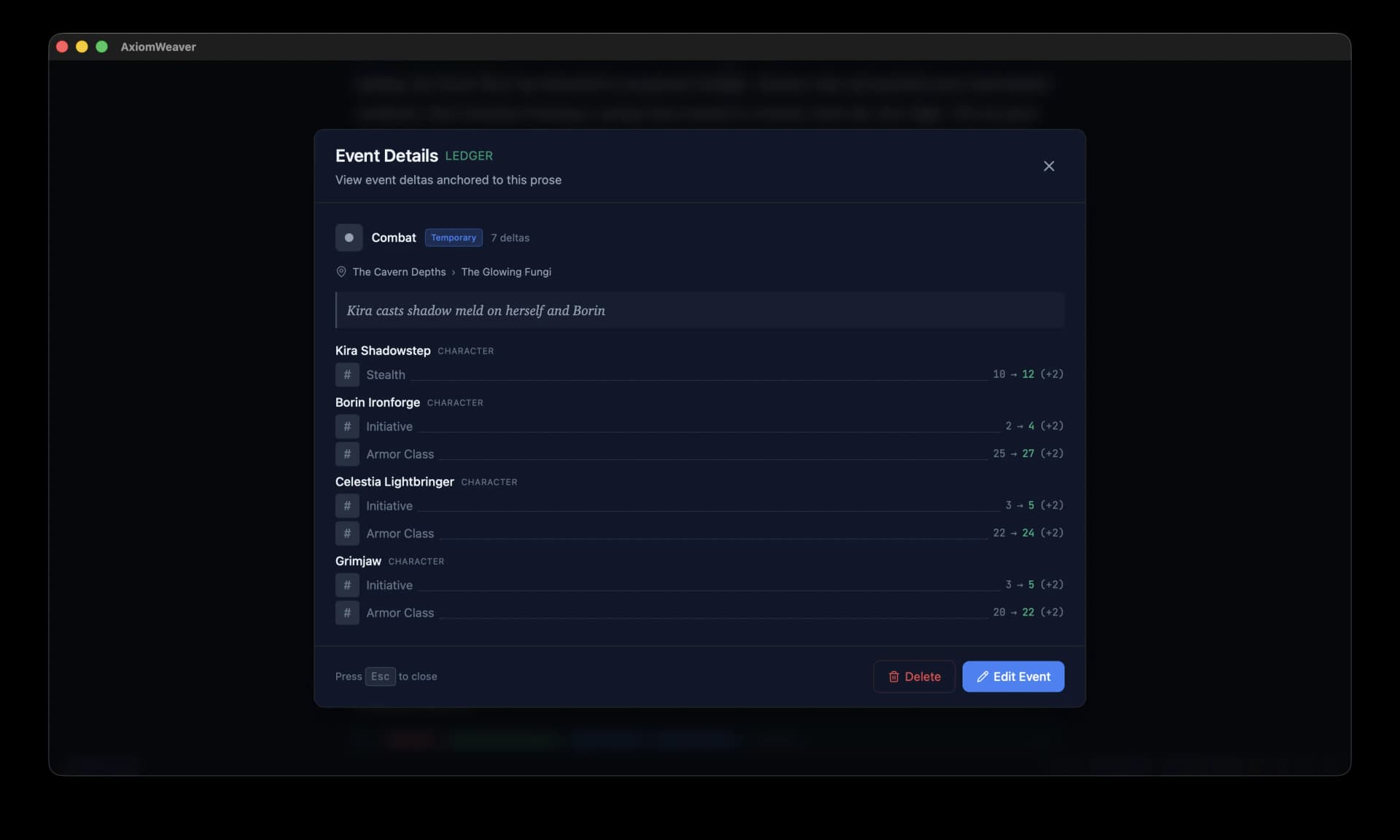Viewport: 1400px width, 840px height.
Task: Click the trash icon inside the Delete button
Action: (x=895, y=676)
